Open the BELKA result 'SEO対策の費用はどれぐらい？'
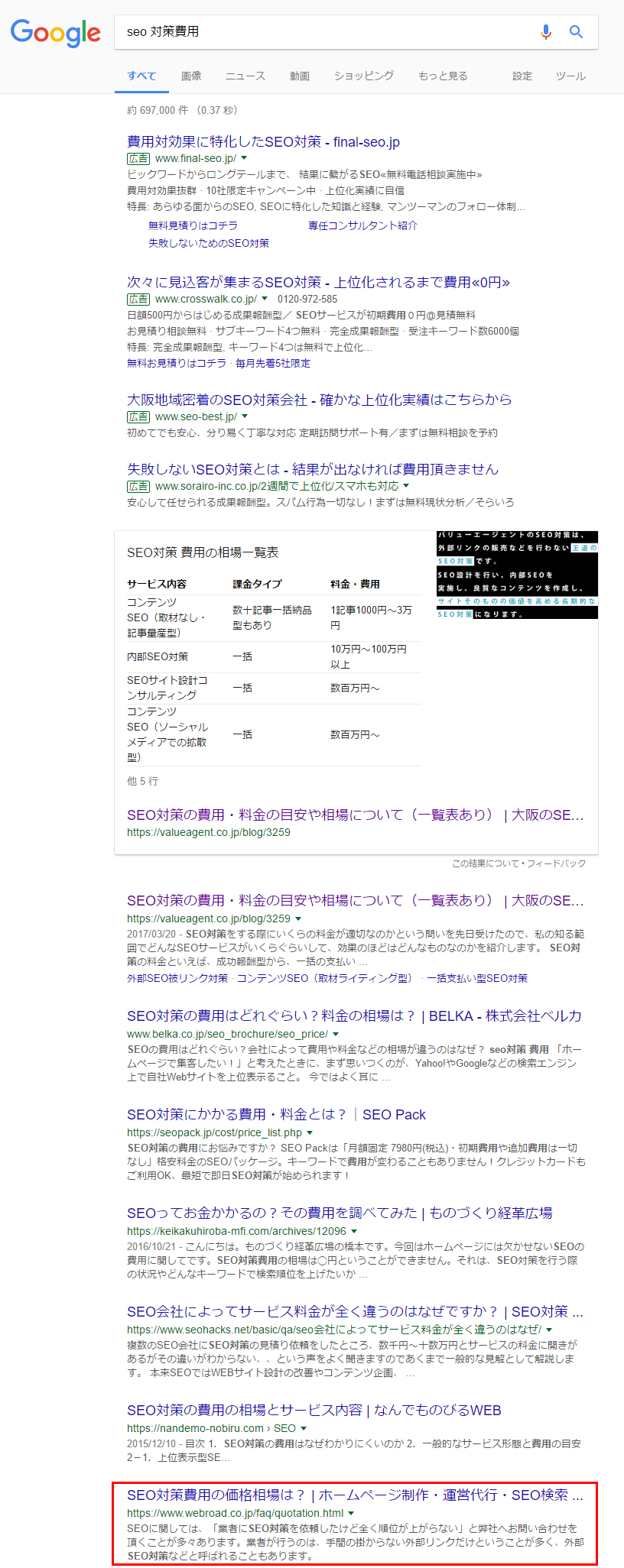The width and height of the screenshot is (624, 1568). pyautogui.click(x=354, y=1016)
